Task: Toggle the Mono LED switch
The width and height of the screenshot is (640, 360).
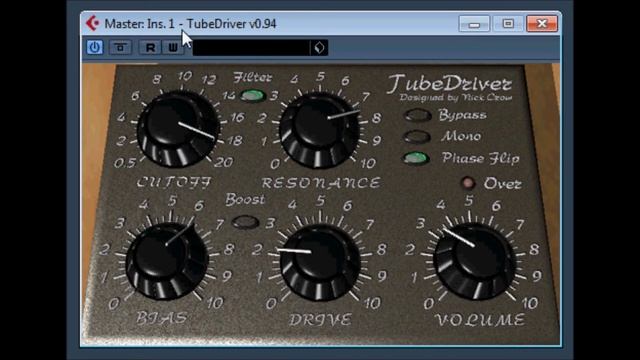Action: click(x=417, y=136)
